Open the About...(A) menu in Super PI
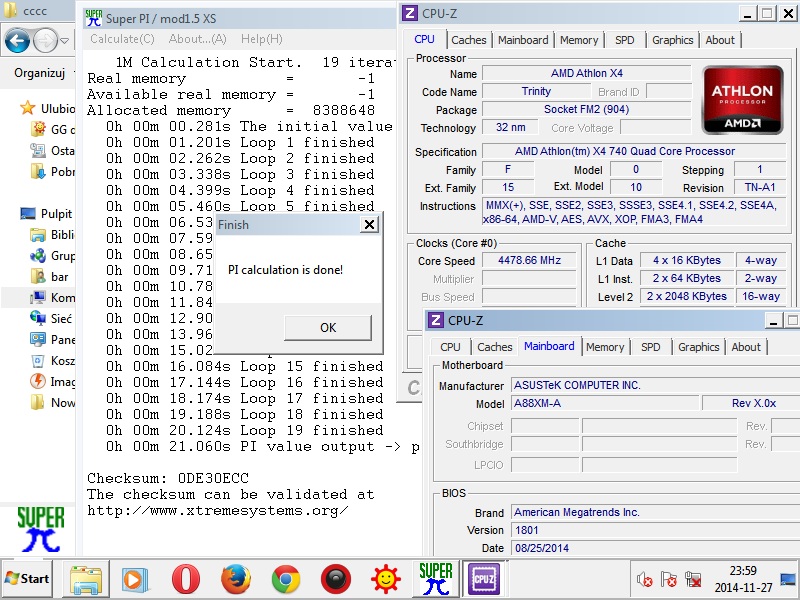 197,39
